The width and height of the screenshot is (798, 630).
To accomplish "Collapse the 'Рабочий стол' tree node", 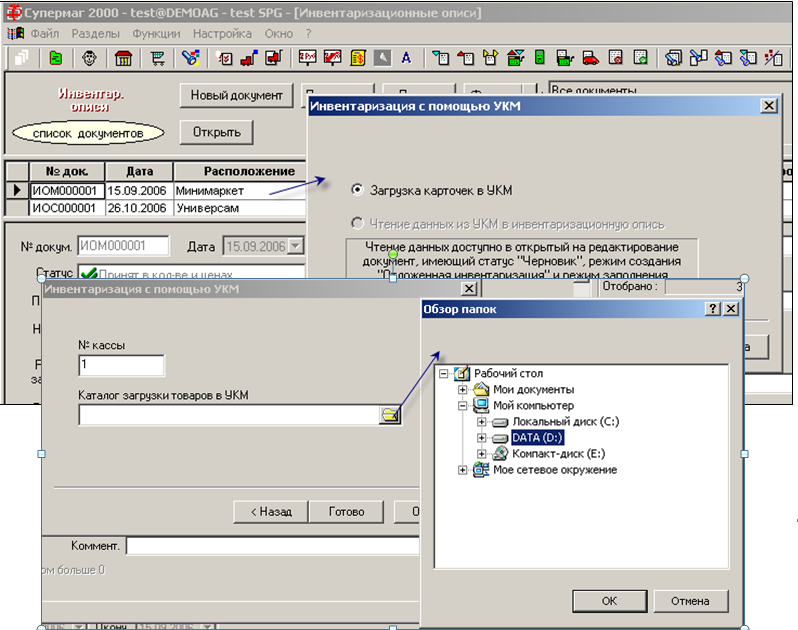I will pos(444,374).
